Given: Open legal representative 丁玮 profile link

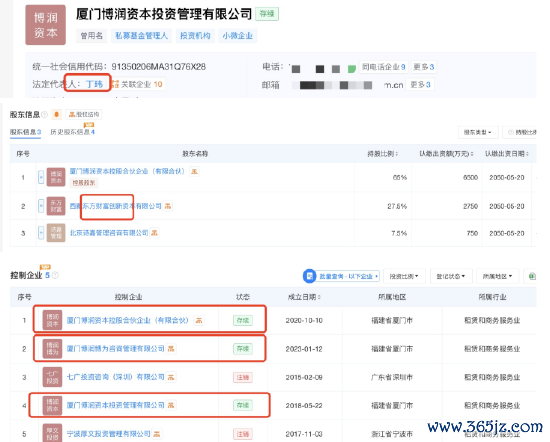Looking at the screenshot, I should click(94, 84).
